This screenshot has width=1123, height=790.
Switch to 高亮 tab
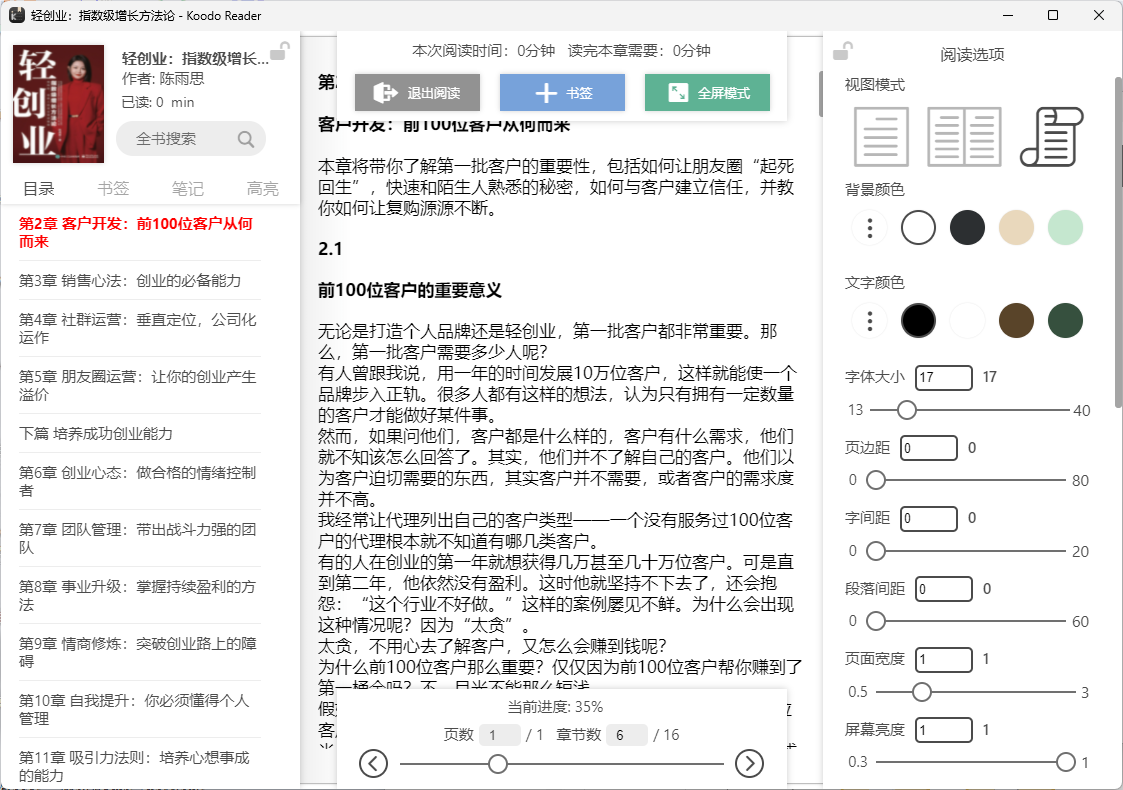click(262, 189)
